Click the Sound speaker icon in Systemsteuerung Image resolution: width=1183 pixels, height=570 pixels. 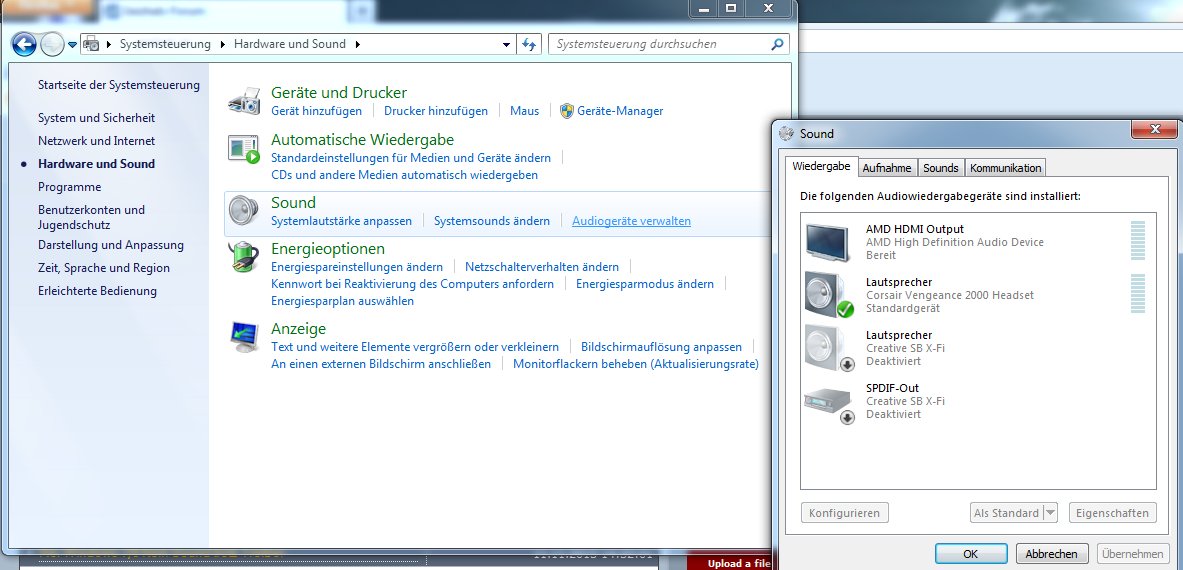[x=244, y=211]
